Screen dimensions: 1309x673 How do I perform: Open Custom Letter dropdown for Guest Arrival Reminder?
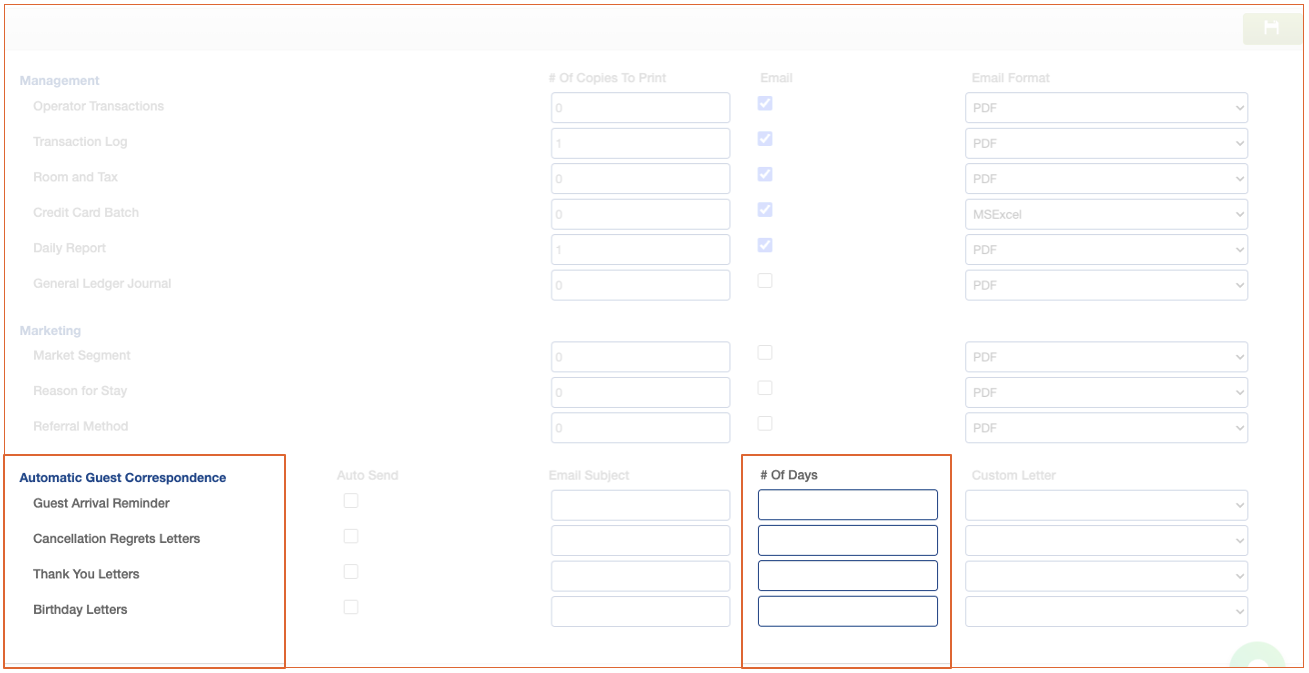click(1106, 505)
